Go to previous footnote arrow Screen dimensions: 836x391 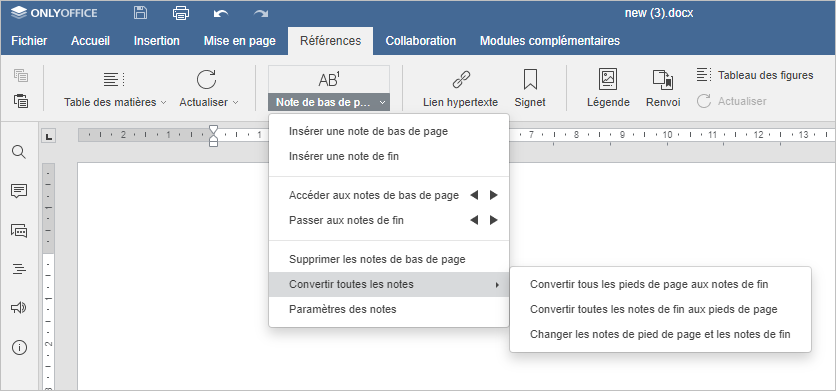[x=474, y=195]
